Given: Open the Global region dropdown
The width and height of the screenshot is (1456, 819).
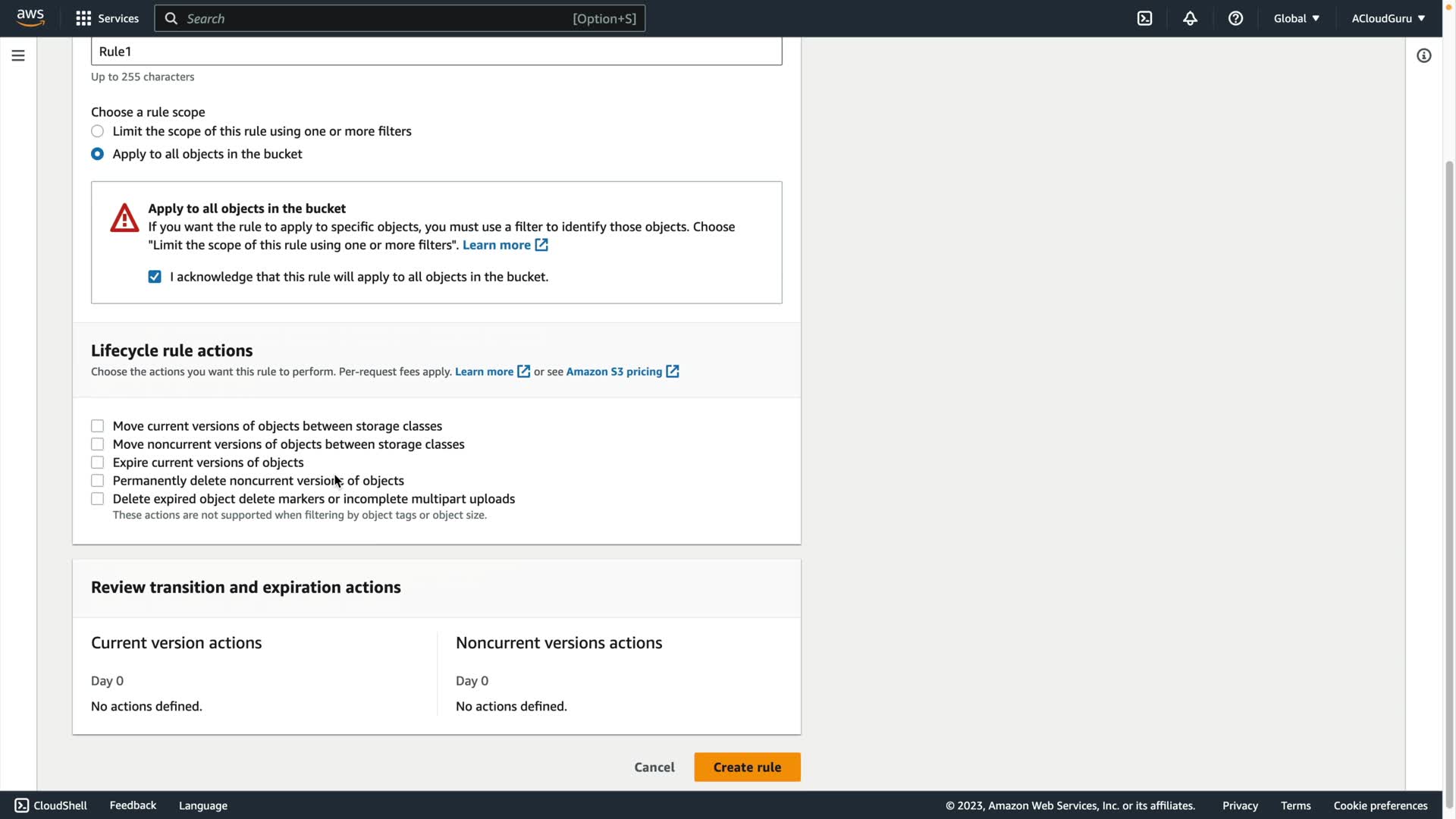Looking at the screenshot, I should click(x=1296, y=18).
